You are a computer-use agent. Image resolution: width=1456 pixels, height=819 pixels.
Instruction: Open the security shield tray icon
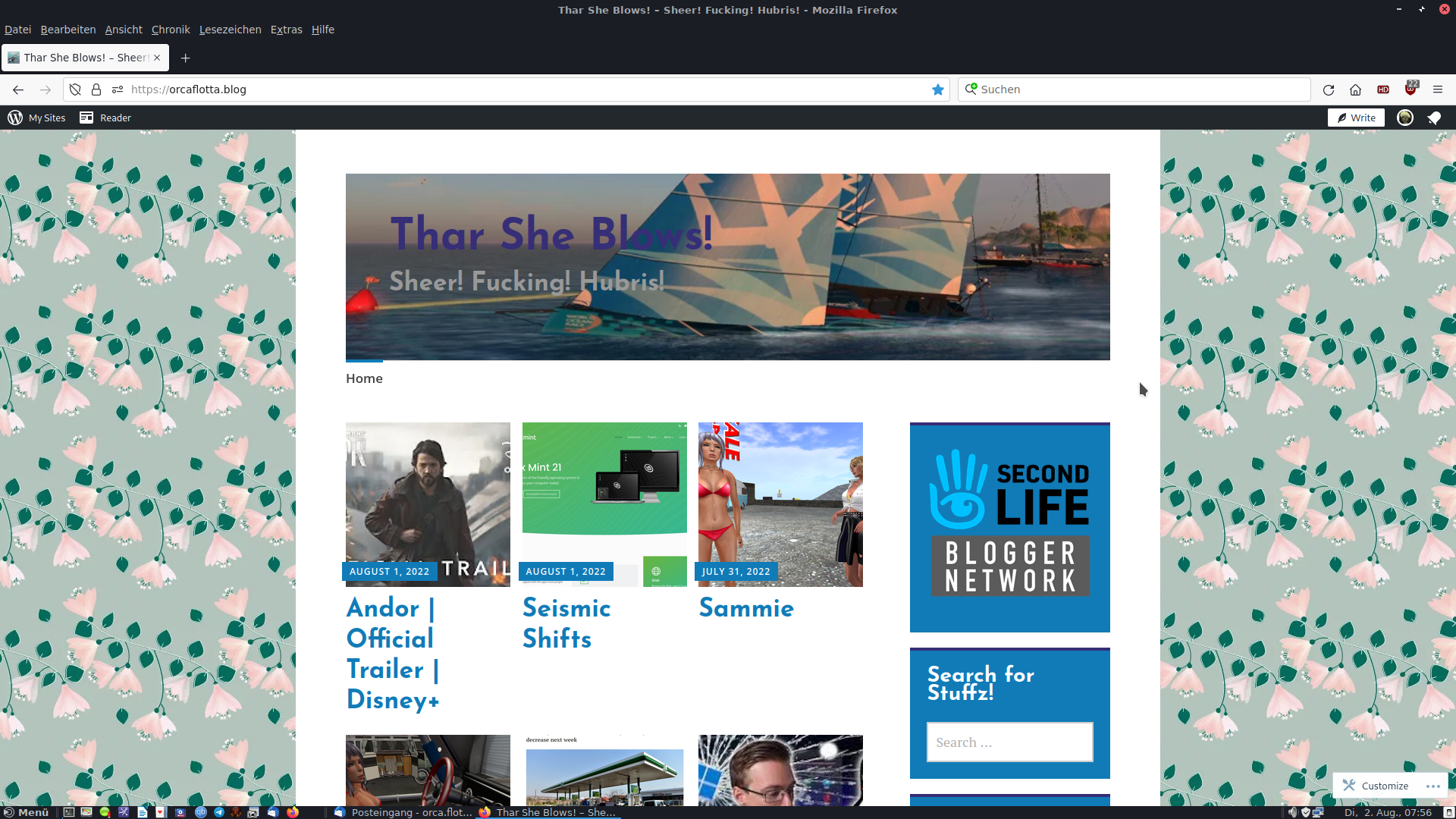click(x=1305, y=812)
